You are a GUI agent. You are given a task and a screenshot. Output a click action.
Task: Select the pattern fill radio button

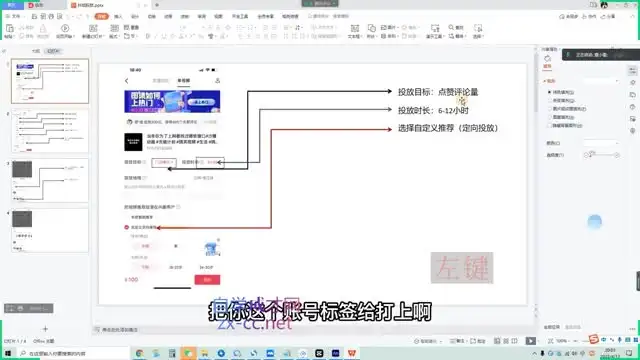click(550, 117)
